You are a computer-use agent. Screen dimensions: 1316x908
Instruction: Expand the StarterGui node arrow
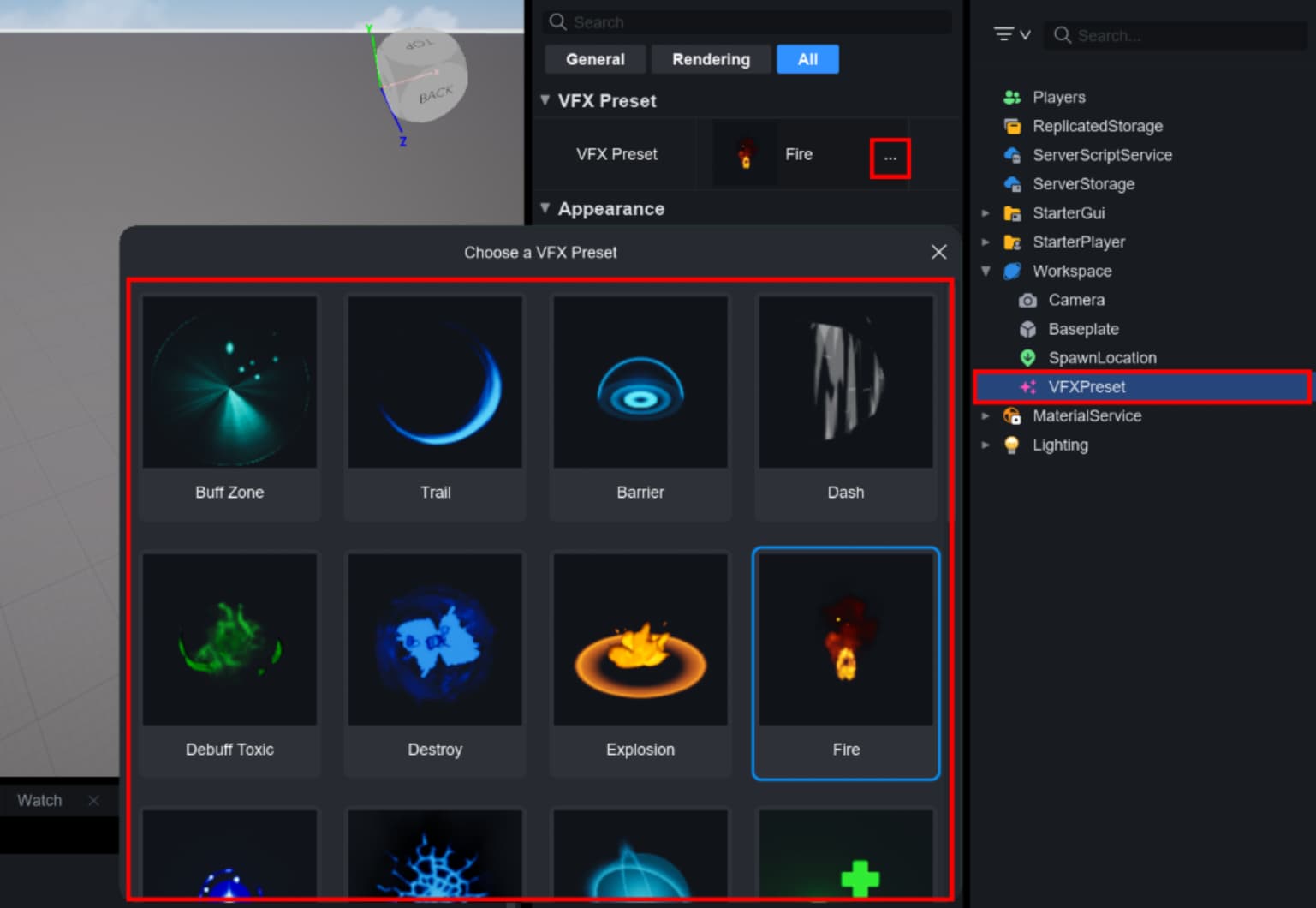pos(986,213)
